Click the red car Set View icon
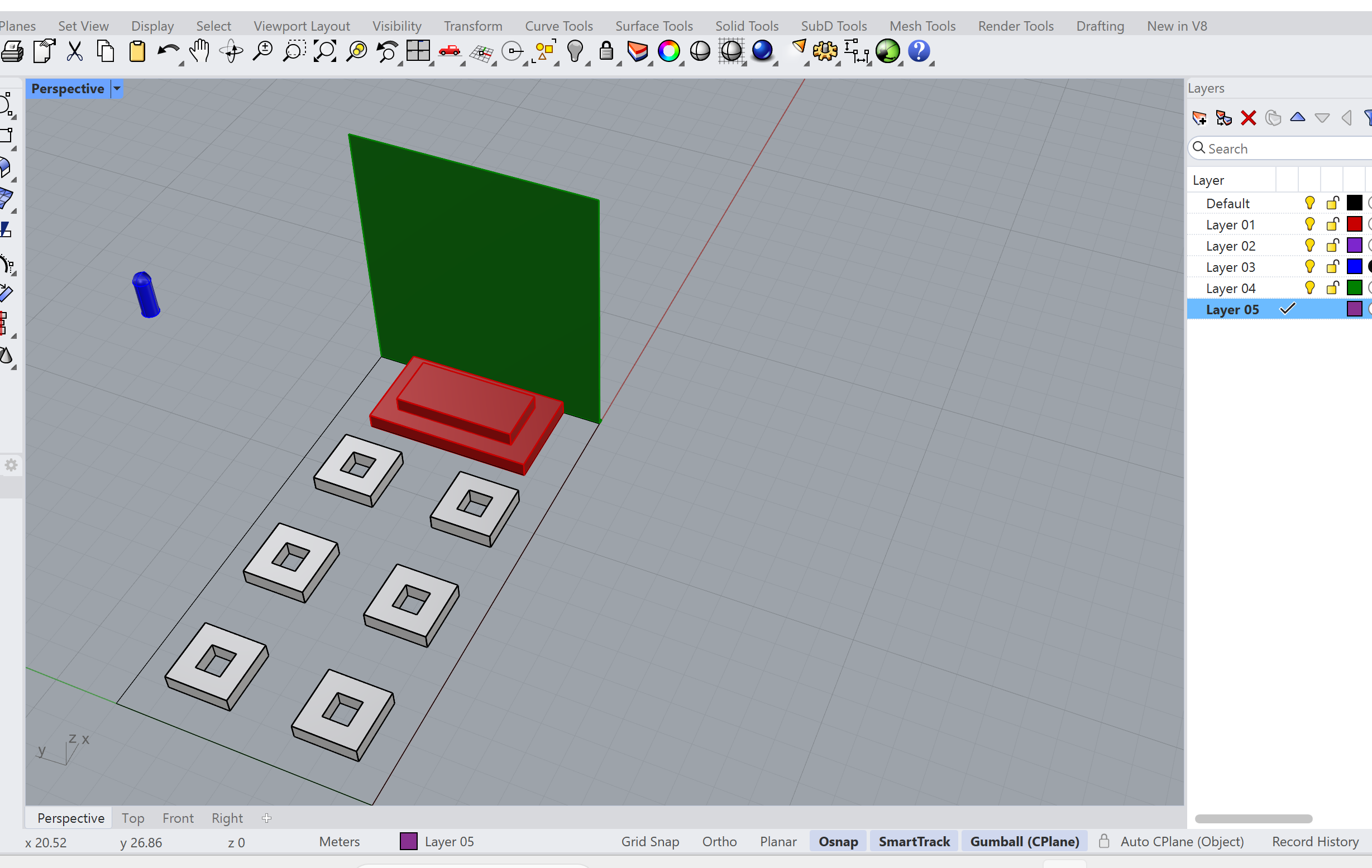 click(x=450, y=52)
